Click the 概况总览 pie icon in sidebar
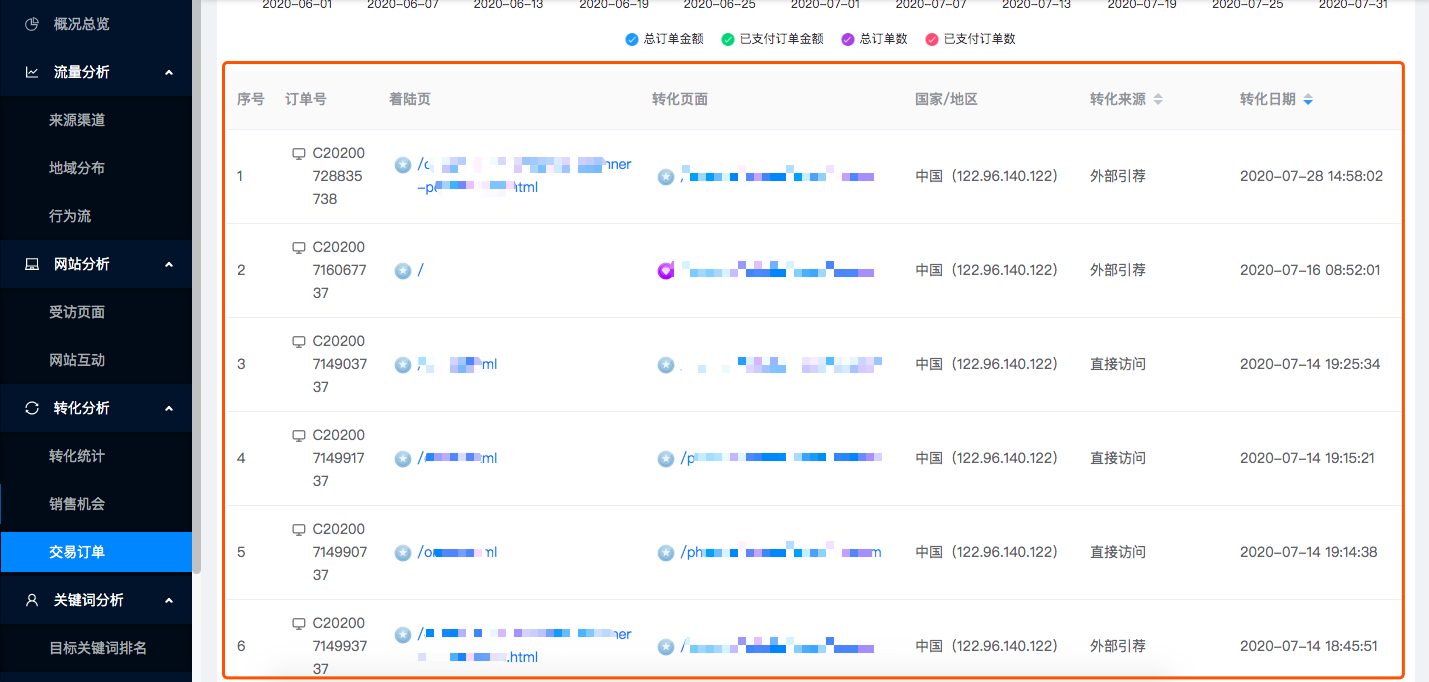 (x=32, y=24)
